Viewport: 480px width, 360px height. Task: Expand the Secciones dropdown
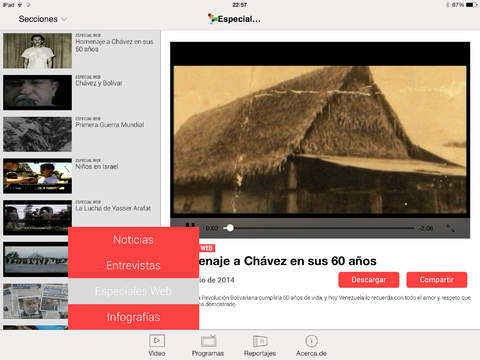(x=42, y=19)
